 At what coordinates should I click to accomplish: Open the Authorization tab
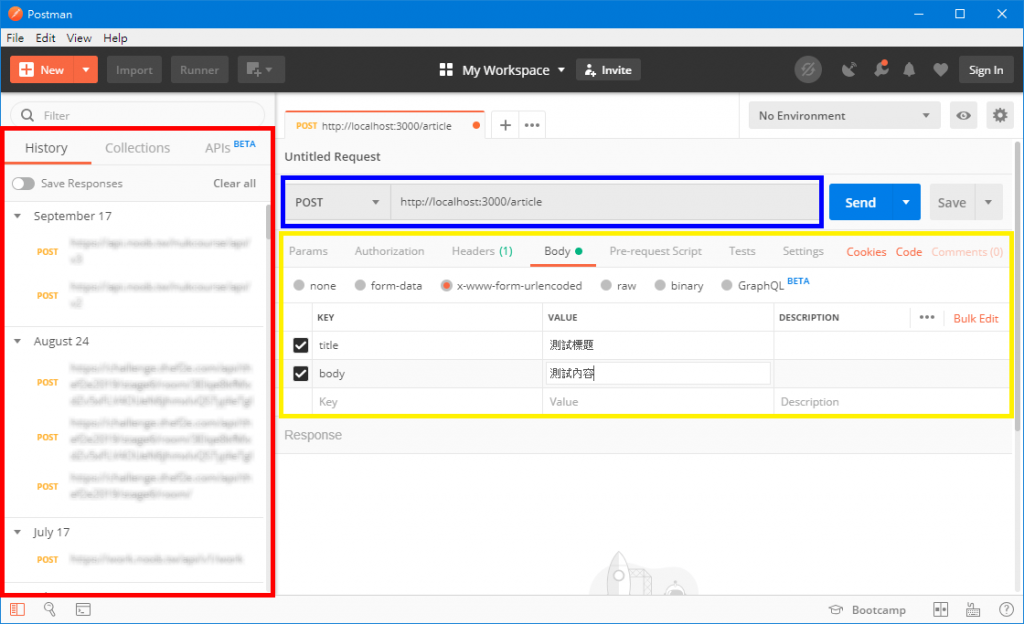[389, 251]
